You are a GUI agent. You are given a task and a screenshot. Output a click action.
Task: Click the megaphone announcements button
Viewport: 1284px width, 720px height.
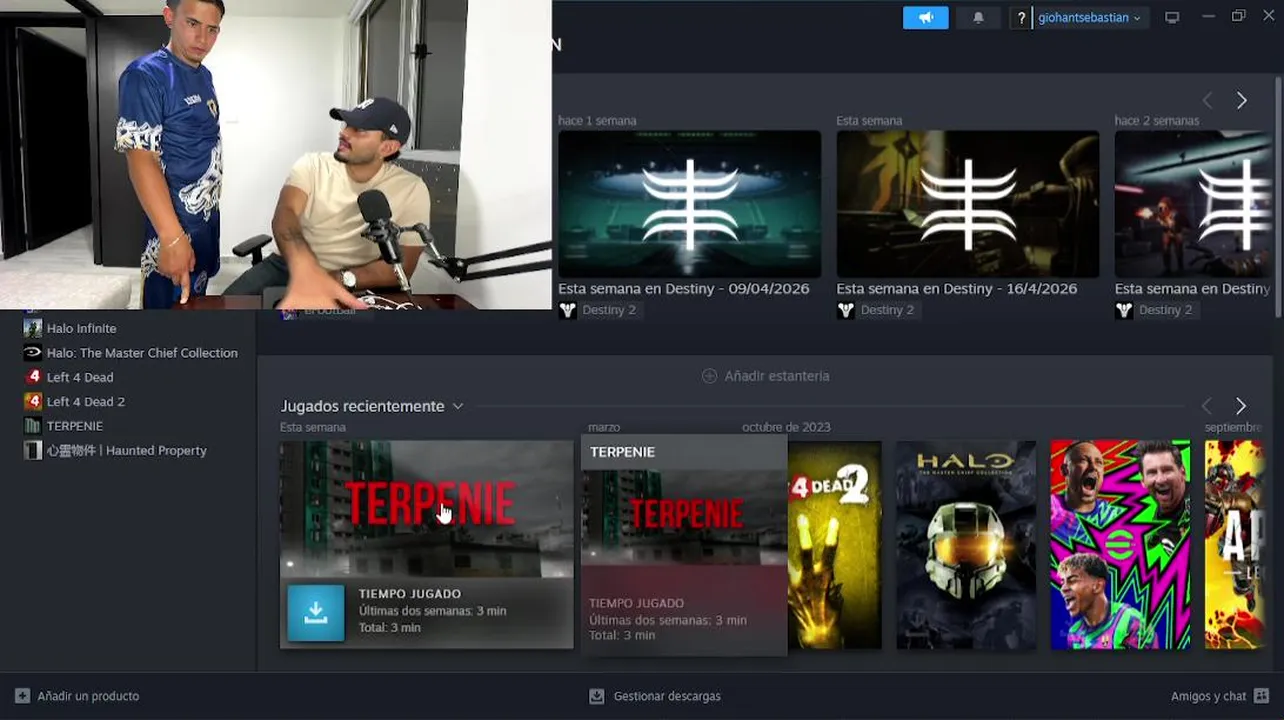tap(925, 17)
